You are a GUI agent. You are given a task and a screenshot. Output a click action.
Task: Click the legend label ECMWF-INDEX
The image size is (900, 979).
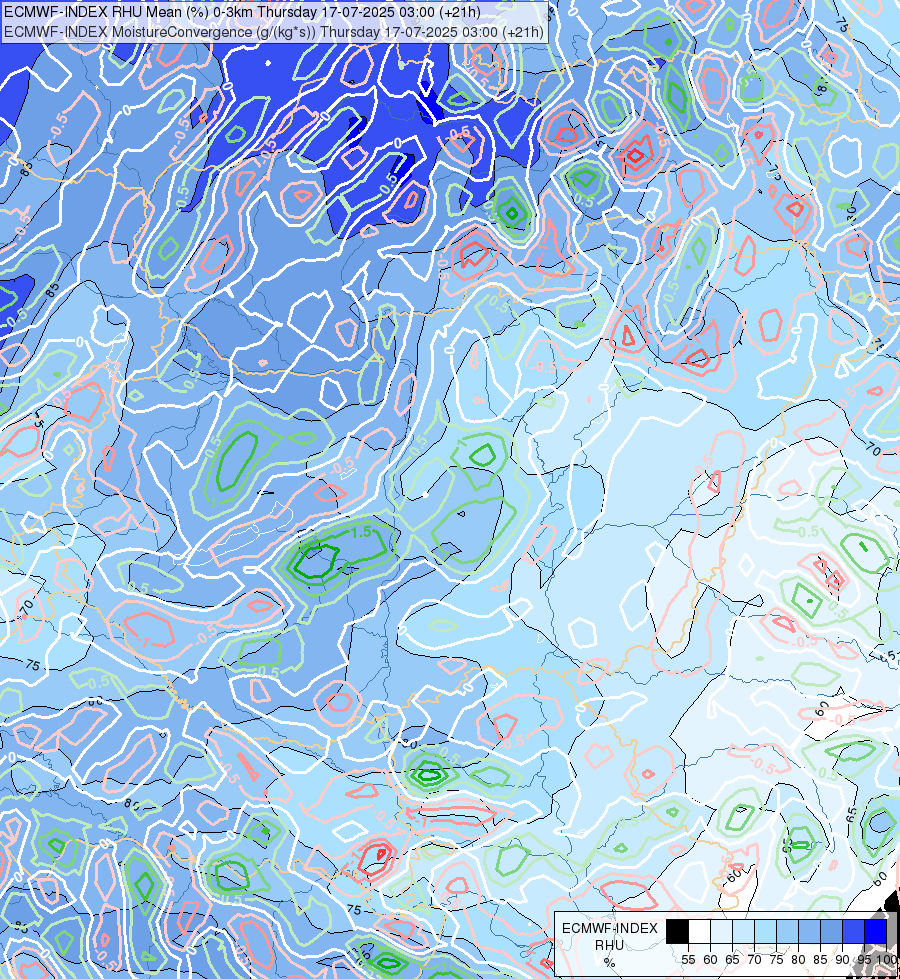[610, 928]
